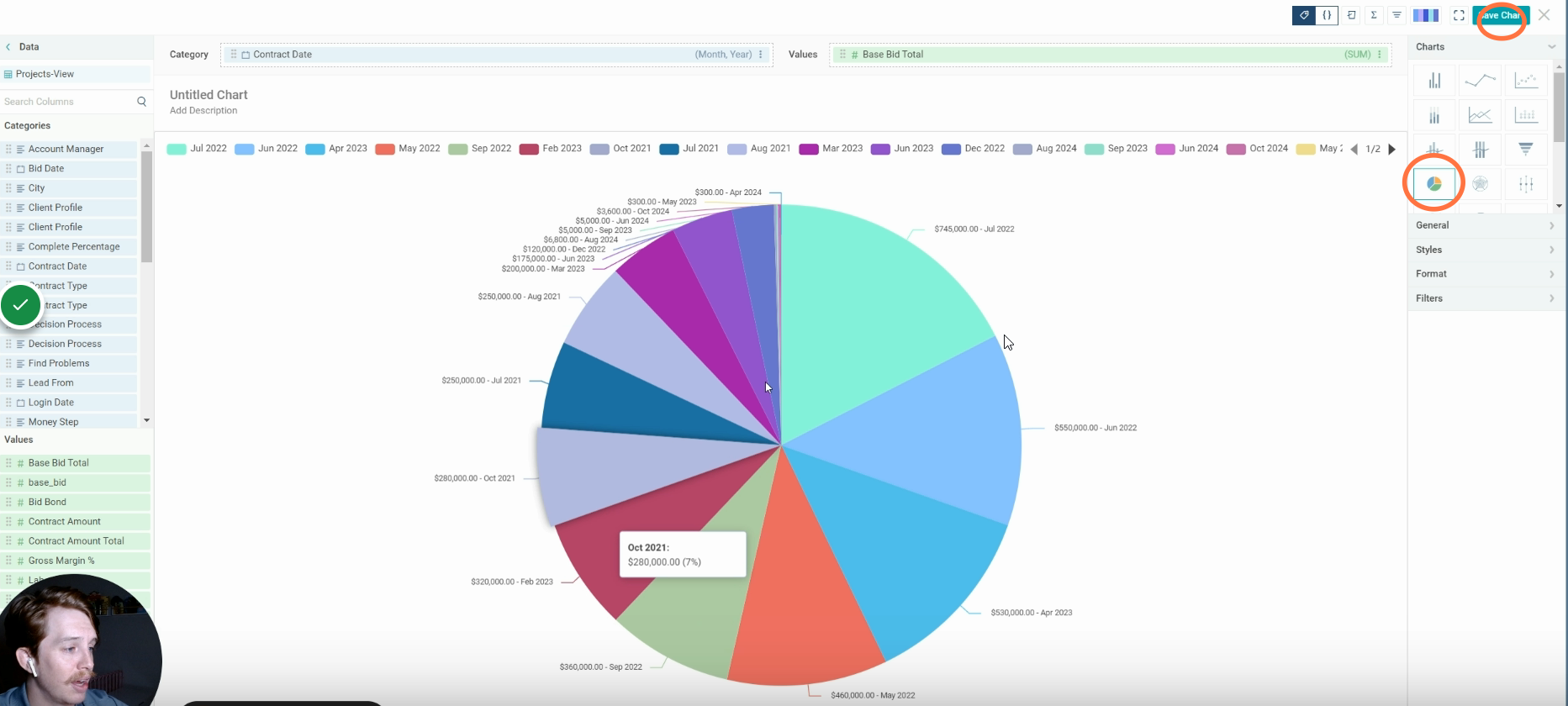This screenshot has height=706, width=1568.
Task: Choose the vertical range chart icon
Action: 1526,184
